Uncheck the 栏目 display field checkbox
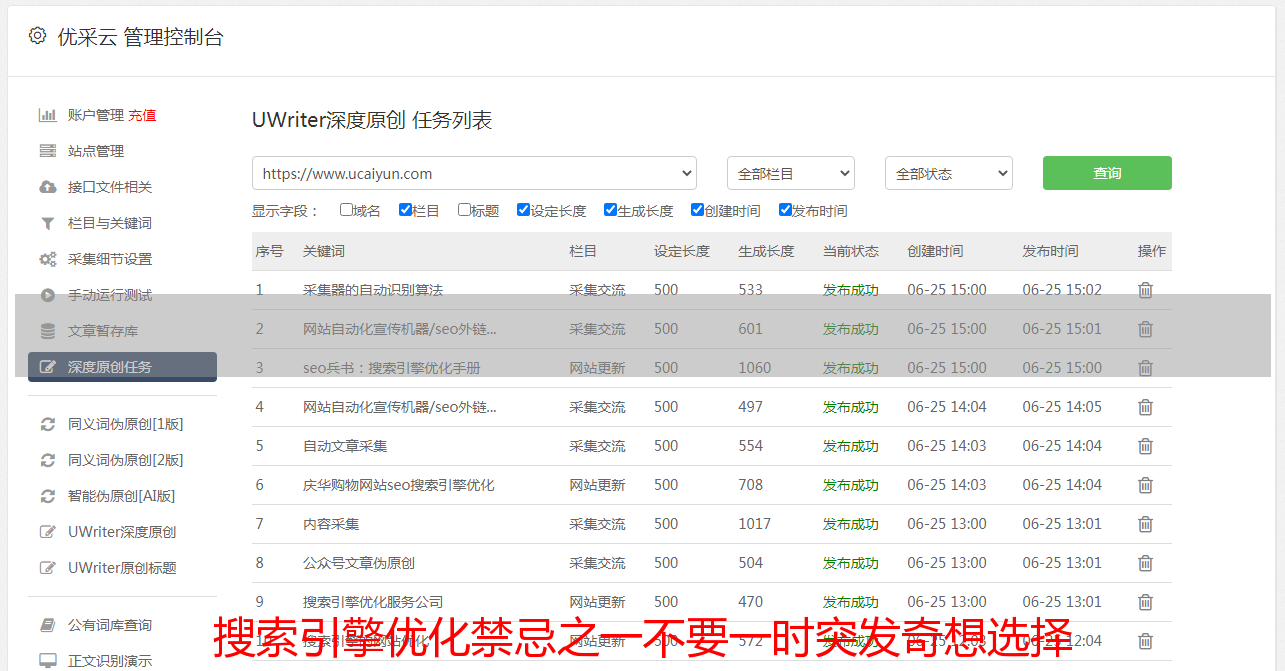The image size is (1285, 671). click(x=405, y=210)
